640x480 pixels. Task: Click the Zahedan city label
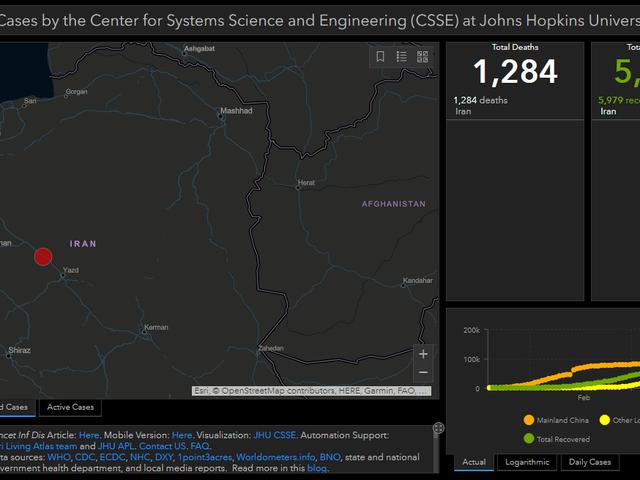[271, 348]
